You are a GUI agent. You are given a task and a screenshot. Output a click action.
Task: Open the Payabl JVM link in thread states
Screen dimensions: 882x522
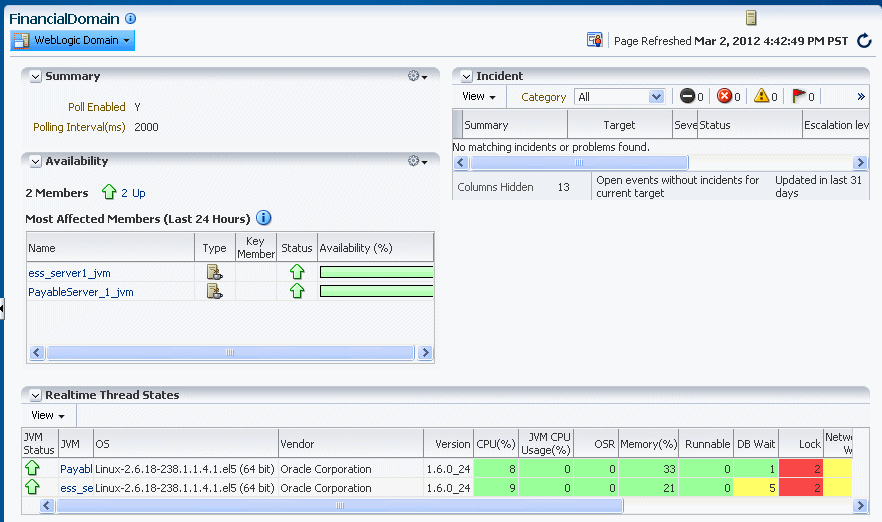[x=76, y=469]
